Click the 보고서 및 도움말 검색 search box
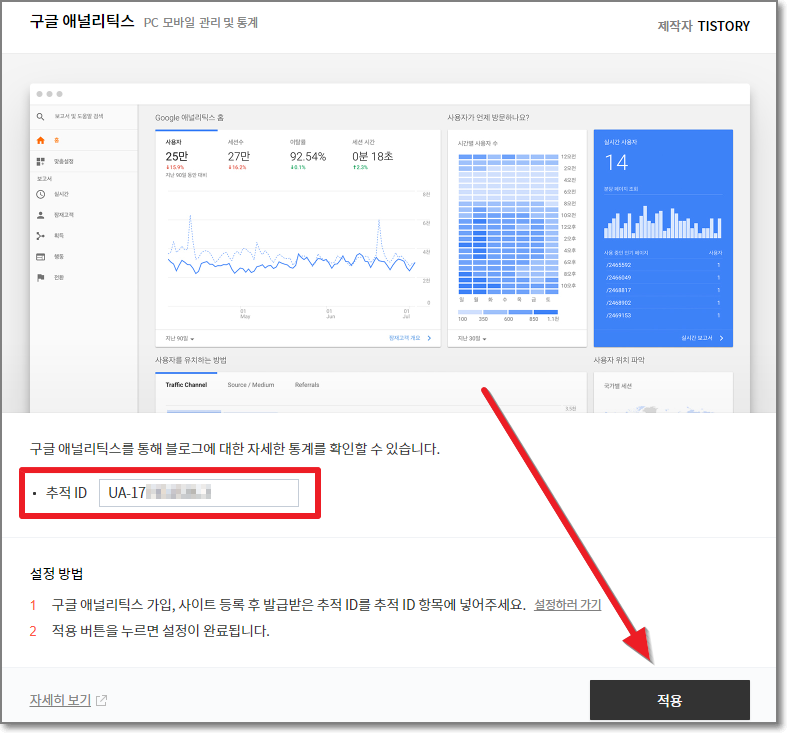 tap(79, 116)
